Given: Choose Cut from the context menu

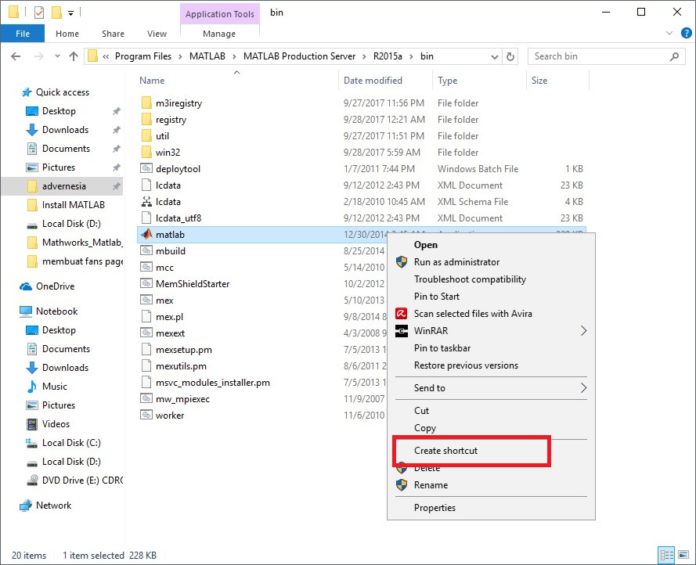Looking at the screenshot, I should click(x=421, y=411).
